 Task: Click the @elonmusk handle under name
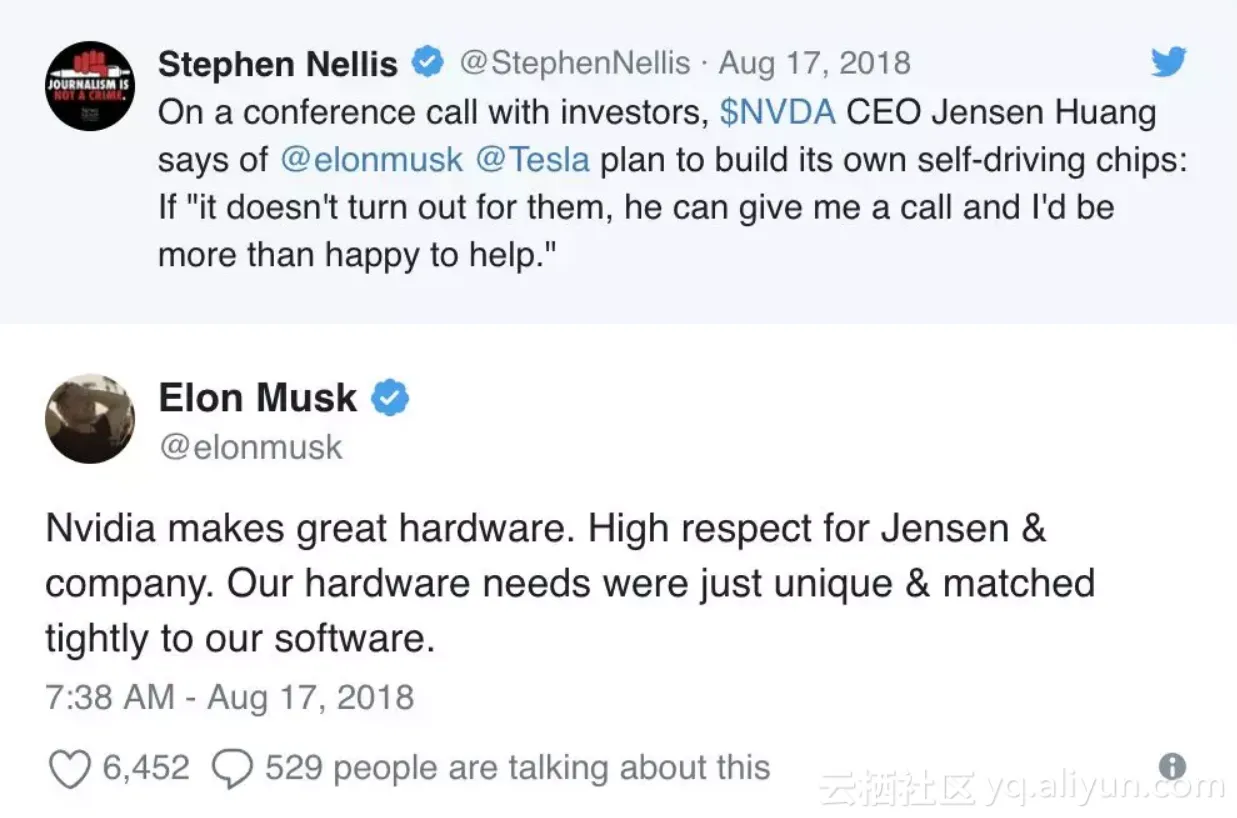(250, 446)
